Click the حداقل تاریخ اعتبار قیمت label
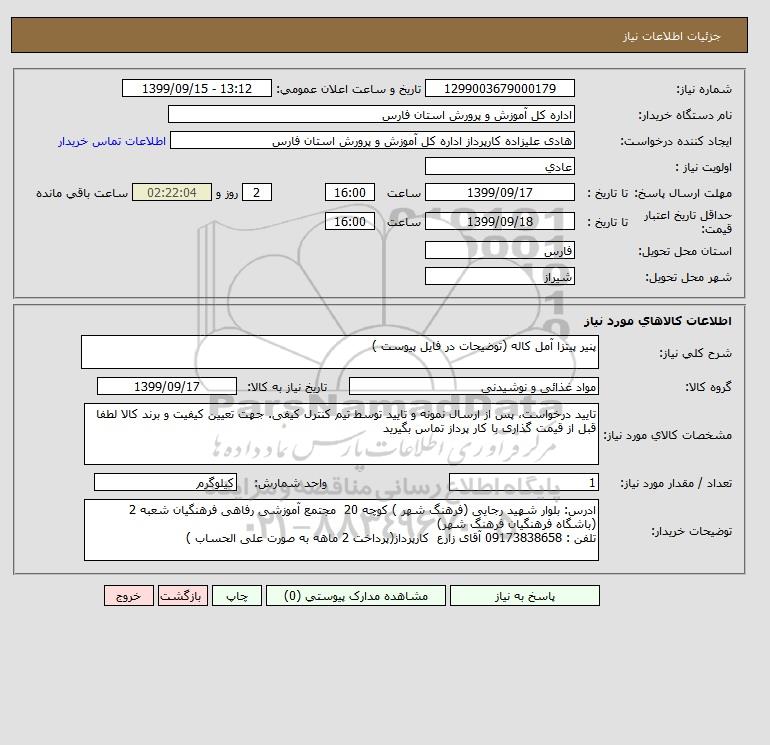Viewport: 770px width, 745px height. click(688, 222)
